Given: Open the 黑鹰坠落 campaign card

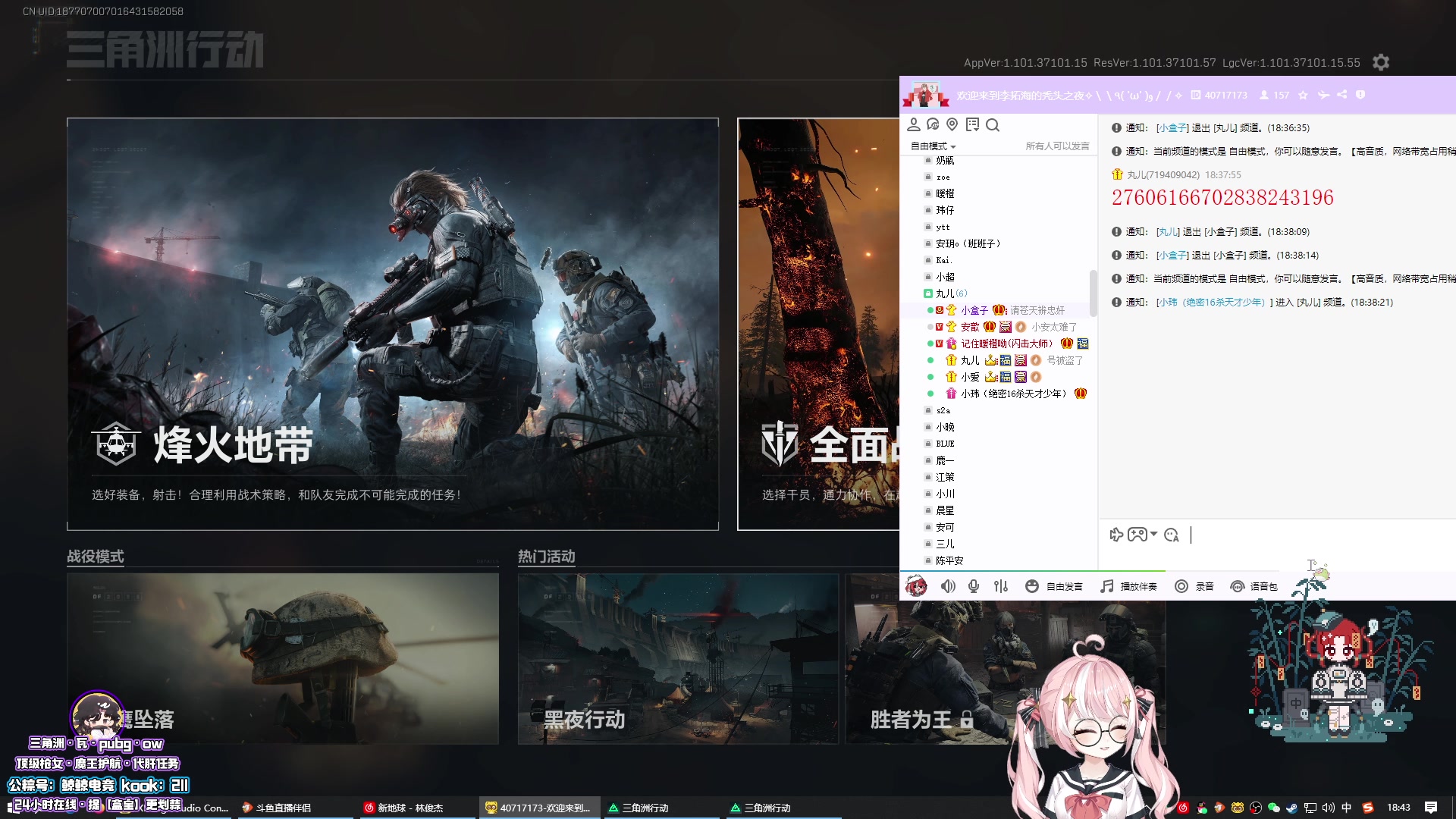Looking at the screenshot, I should pos(283,659).
